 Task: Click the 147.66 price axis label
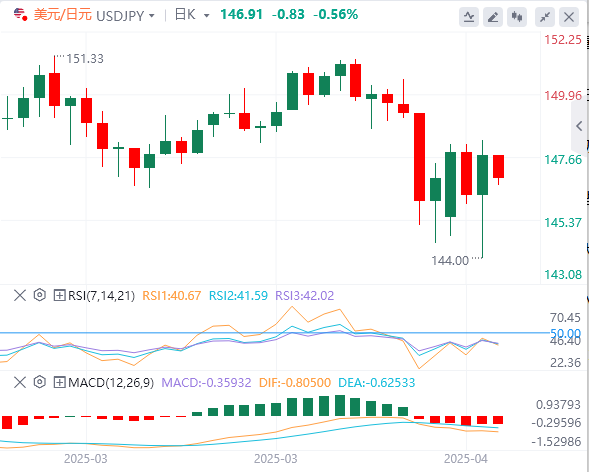click(x=563, y=160)
